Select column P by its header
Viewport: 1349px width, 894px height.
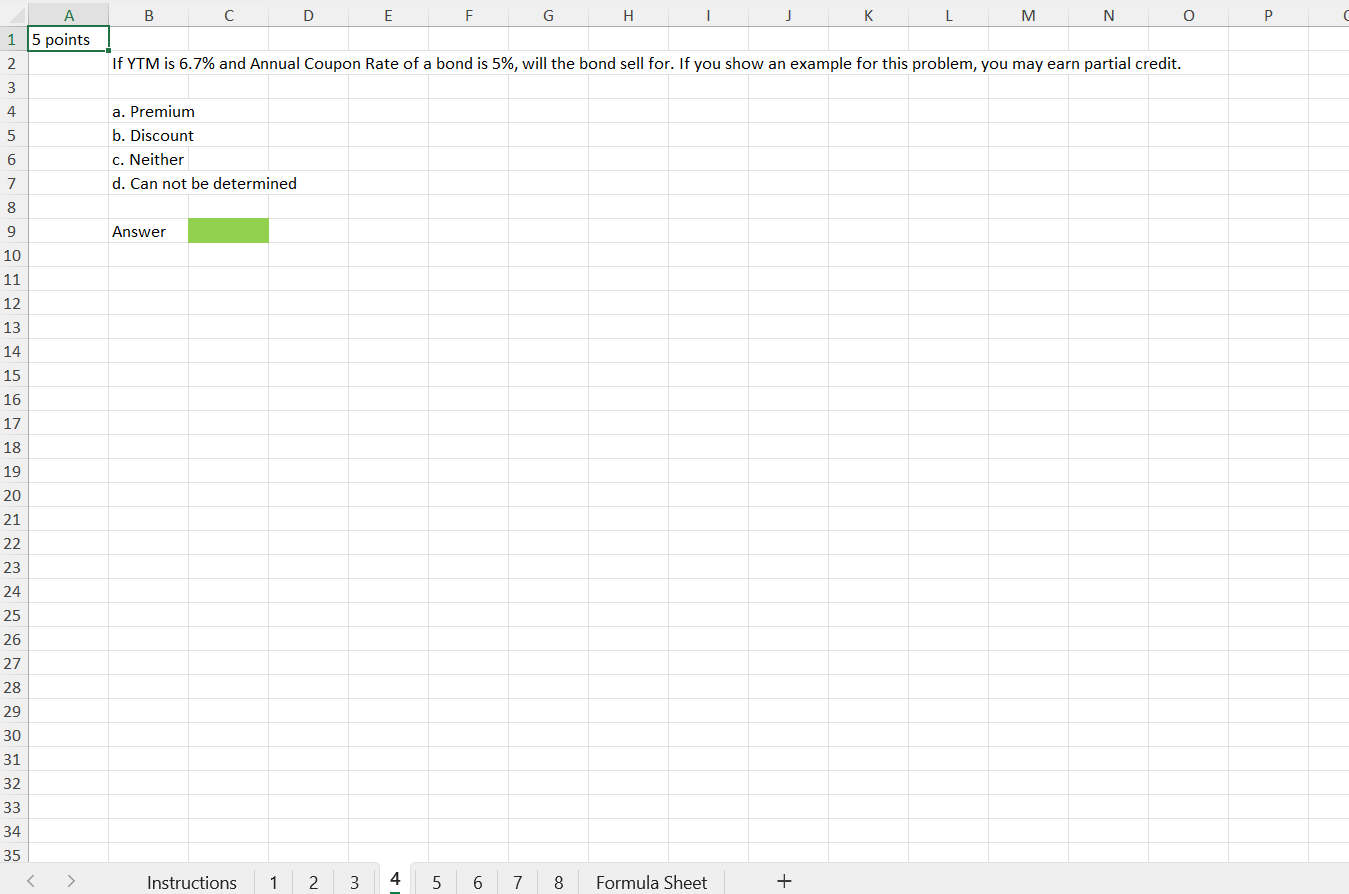pyautogui.click(x=1268, y=15)
